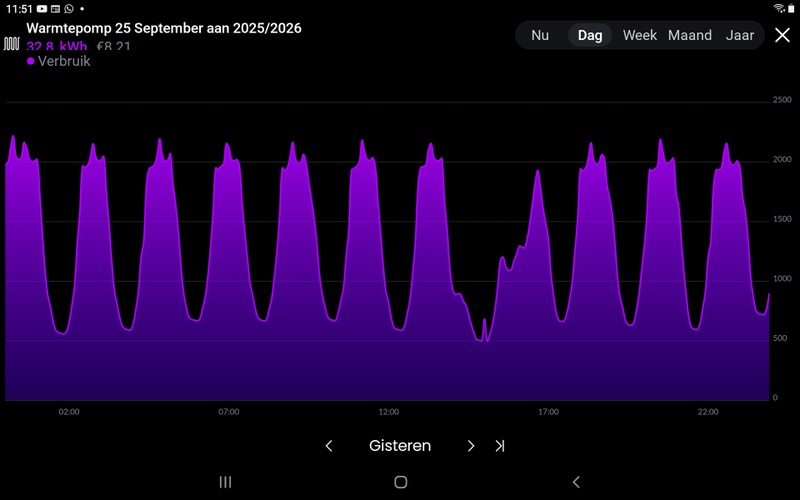Open Android recent apps button
This screenshot has width=800, height=500.
tap(225, 482)
